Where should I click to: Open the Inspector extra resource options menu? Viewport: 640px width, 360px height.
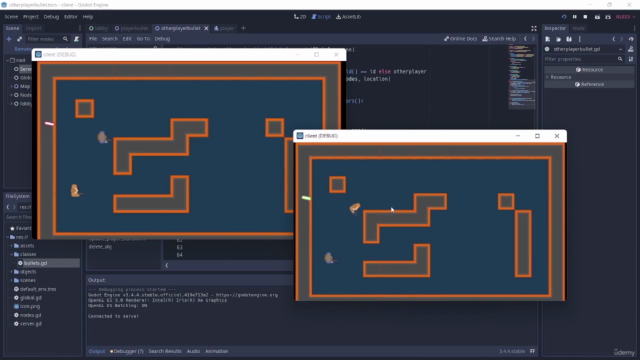click(x=580, y=39)
